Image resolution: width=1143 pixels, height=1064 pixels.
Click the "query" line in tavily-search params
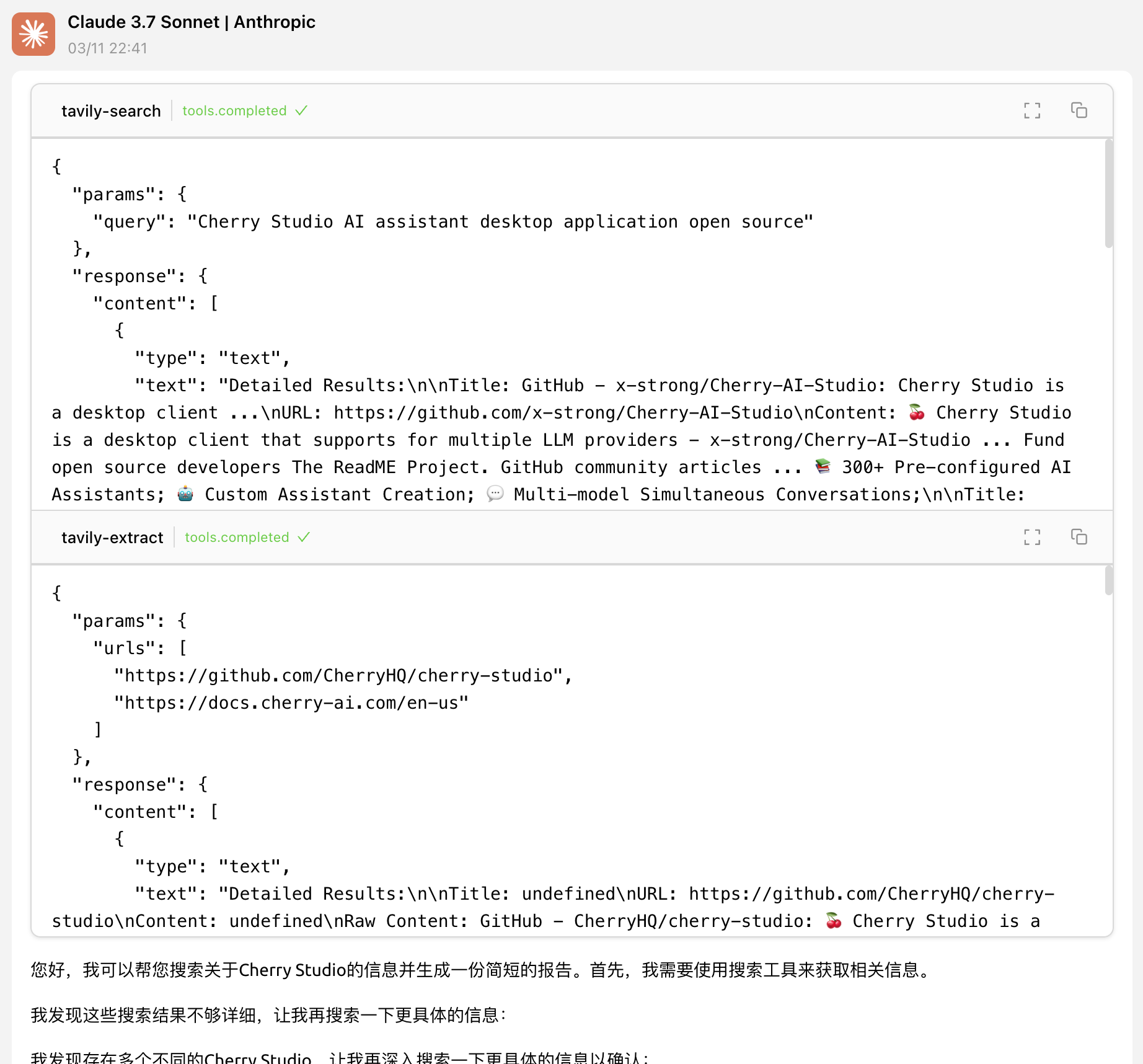(x=453, y=222)
